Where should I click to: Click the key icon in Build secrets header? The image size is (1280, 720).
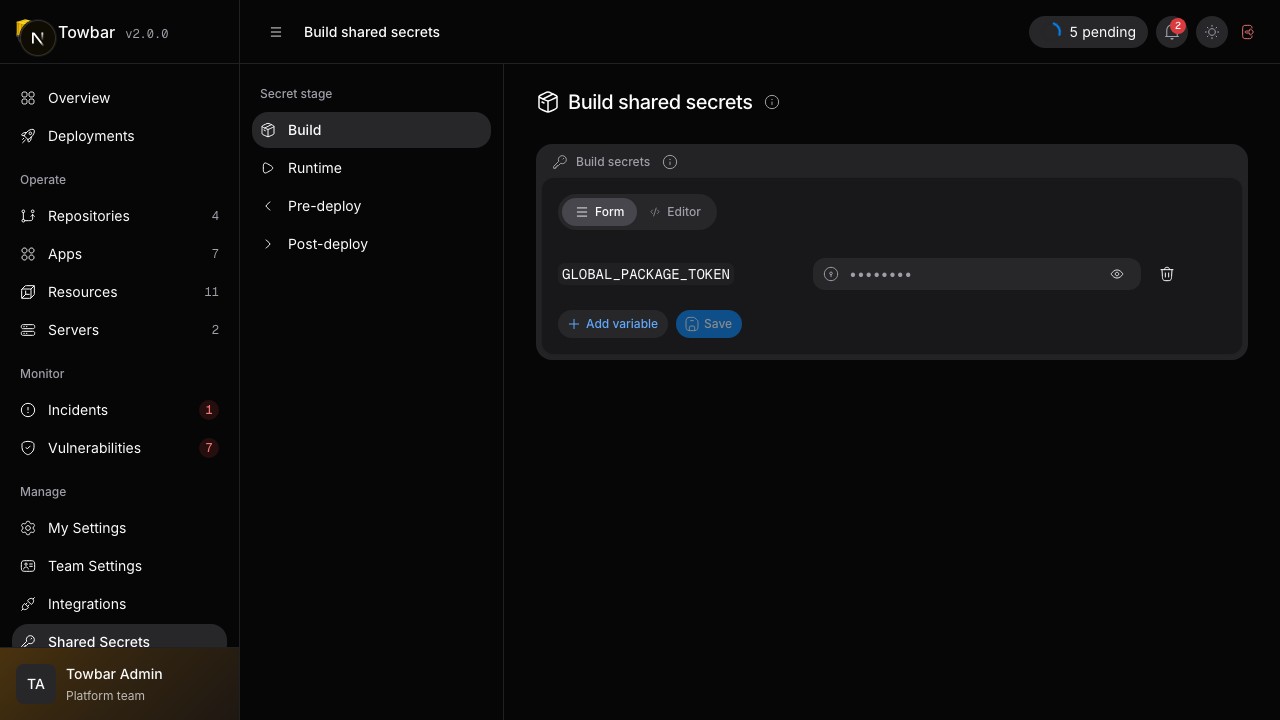(x=560, y=162)
